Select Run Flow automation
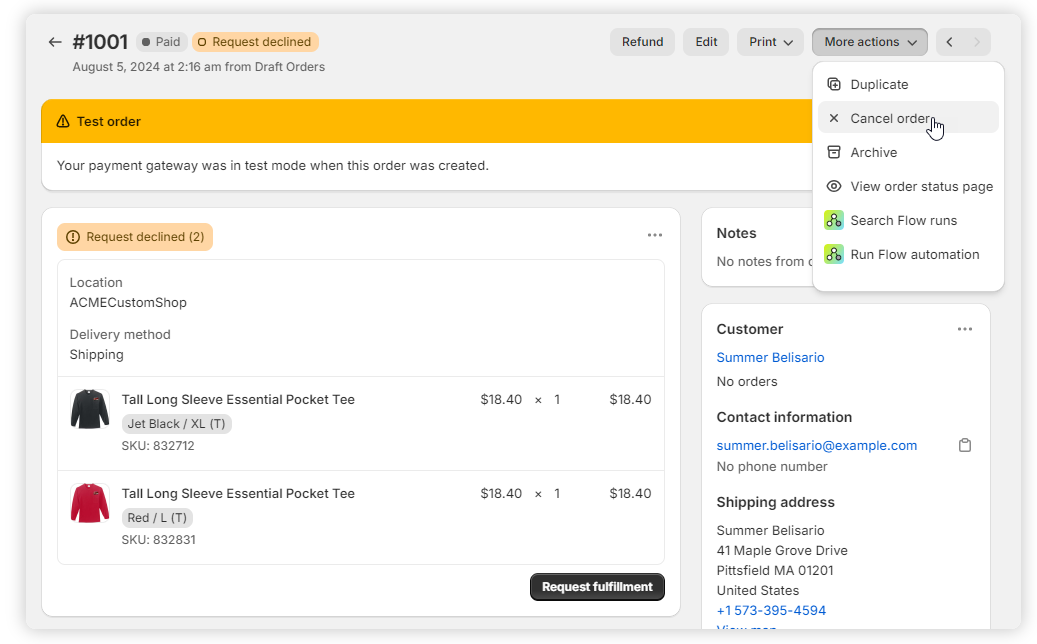Image resolution: width=1037 pixels, height=644 pixels. [x=913, y=254]
